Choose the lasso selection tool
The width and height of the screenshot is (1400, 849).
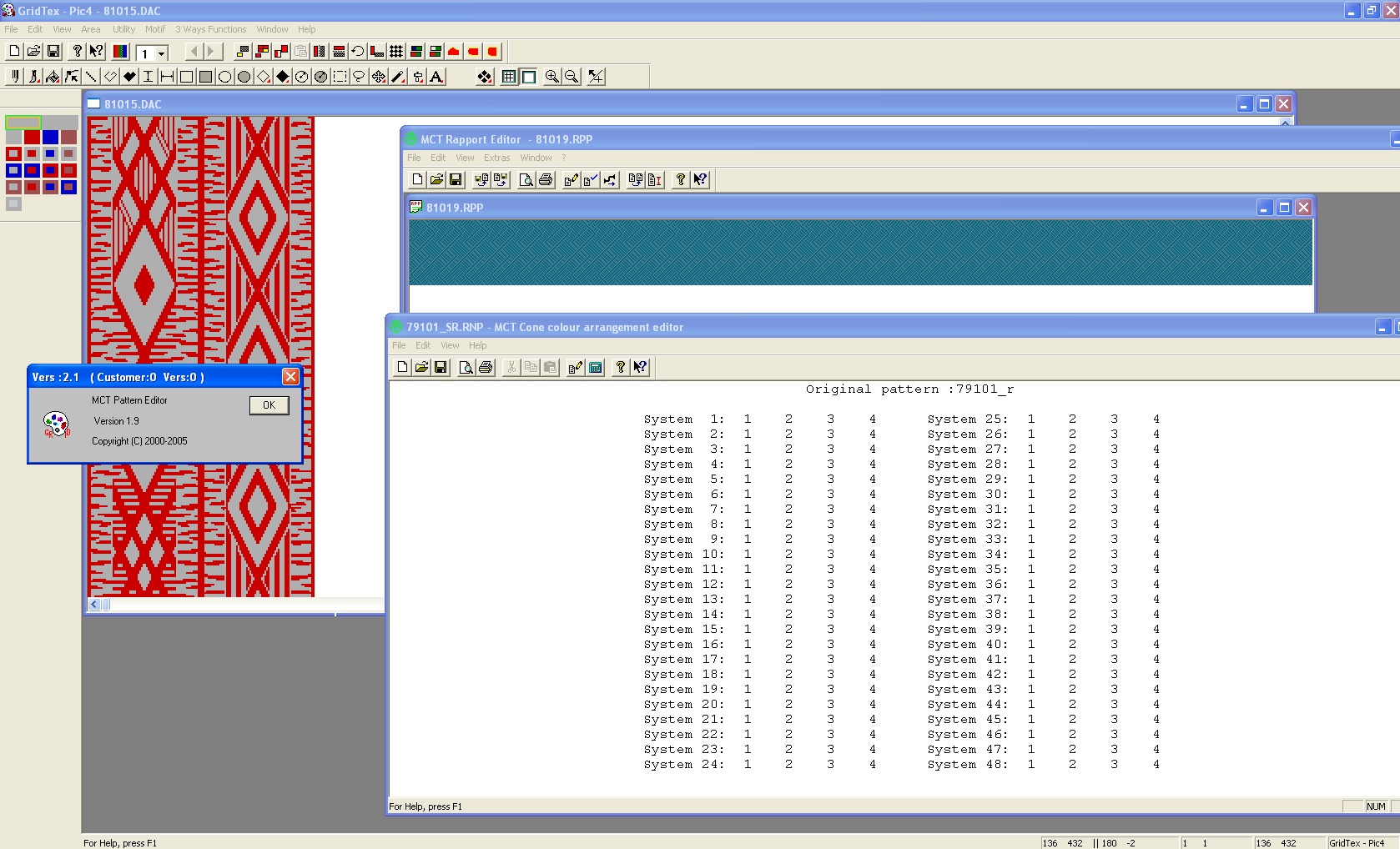(359, 77)
